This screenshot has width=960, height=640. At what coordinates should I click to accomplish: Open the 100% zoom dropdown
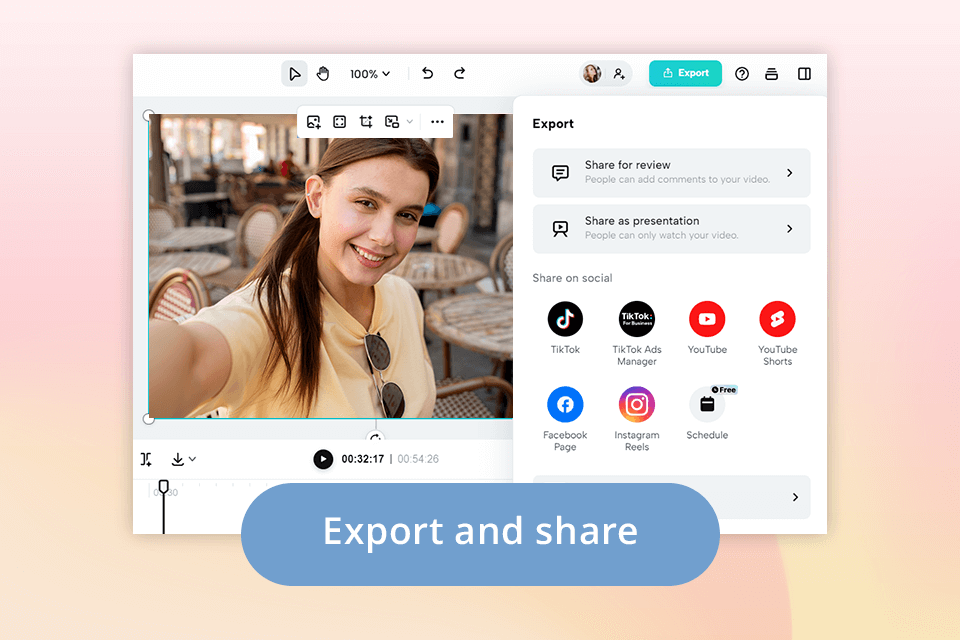[370, 74]
